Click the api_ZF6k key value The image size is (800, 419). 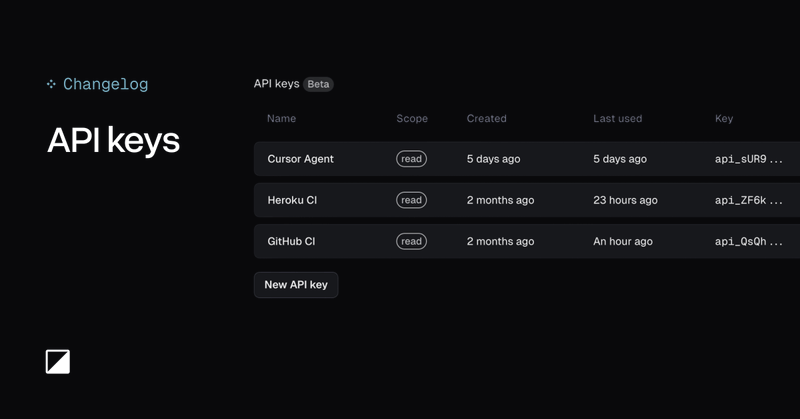(748, 200)
